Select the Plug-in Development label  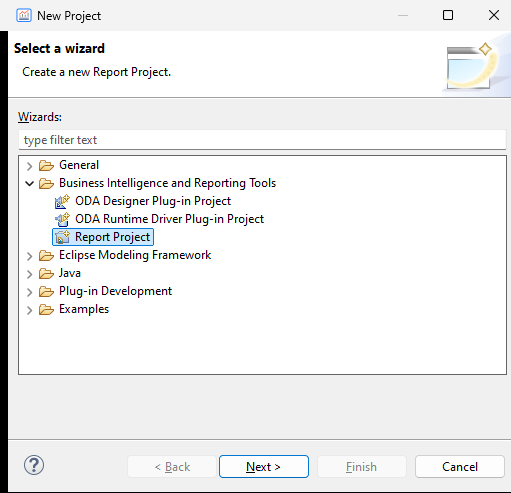click(x=115, y=291)
